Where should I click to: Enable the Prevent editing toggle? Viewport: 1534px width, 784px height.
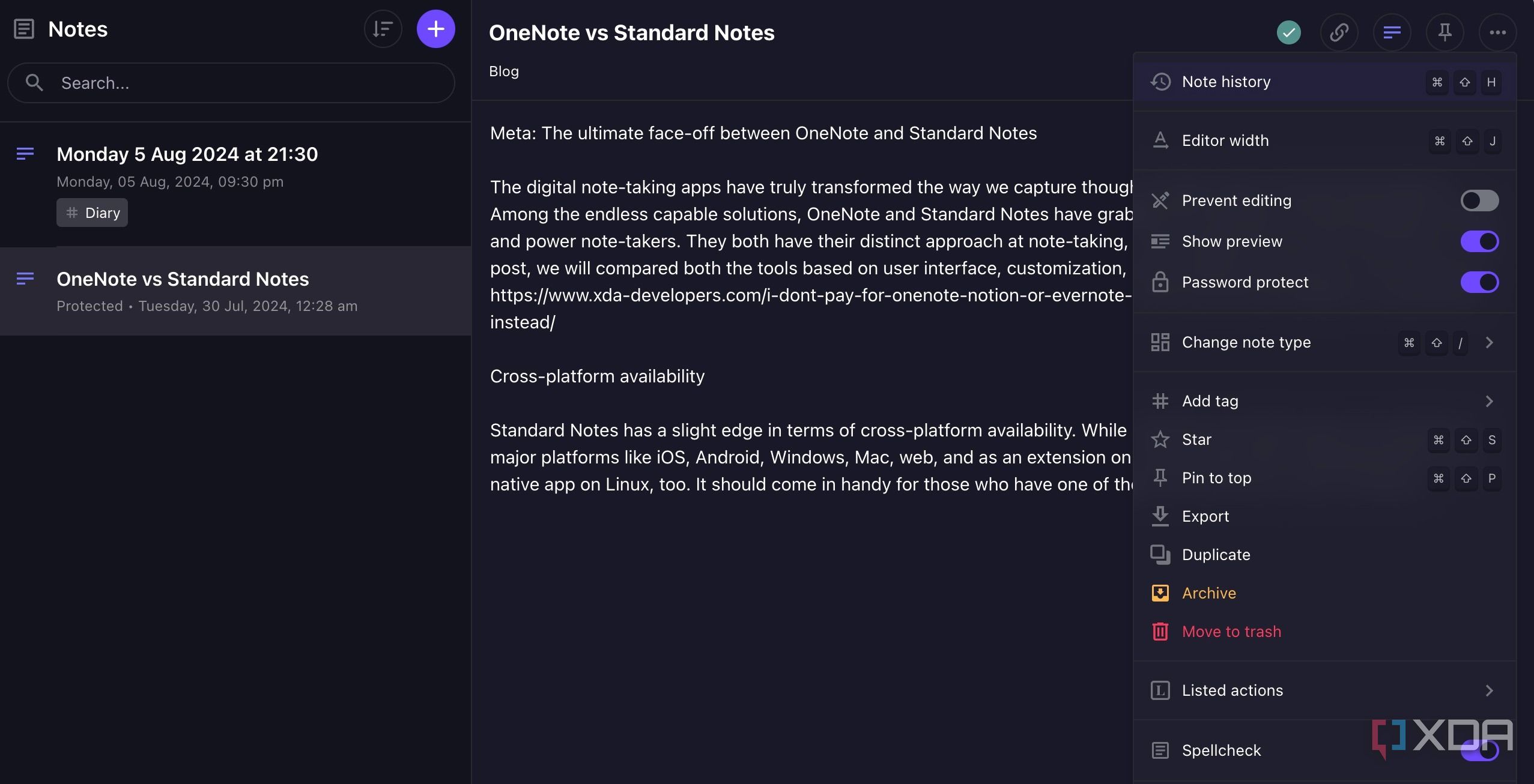coord(1479,201)
